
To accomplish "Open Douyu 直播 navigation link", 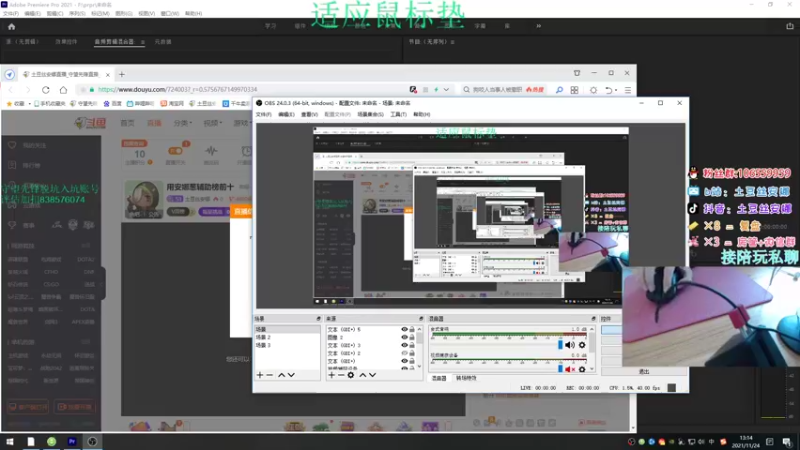I will [154, 123].
